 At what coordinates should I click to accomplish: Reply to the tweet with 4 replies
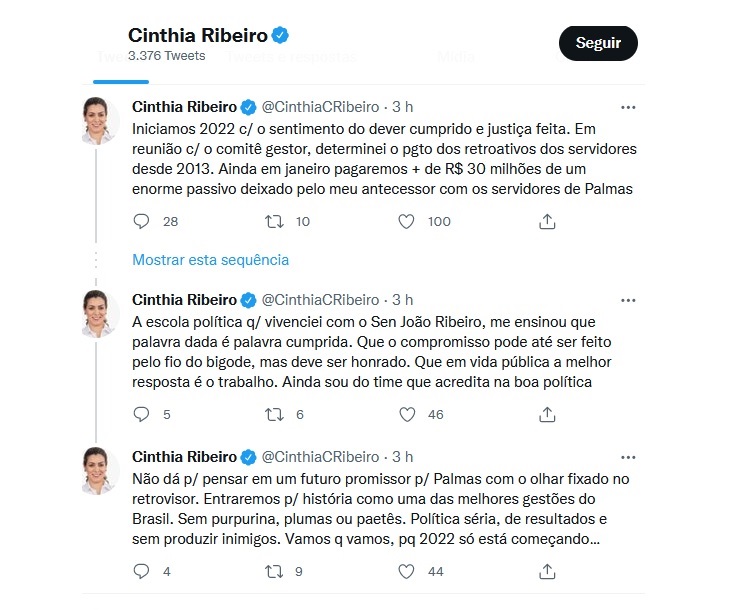coord(141,572)
